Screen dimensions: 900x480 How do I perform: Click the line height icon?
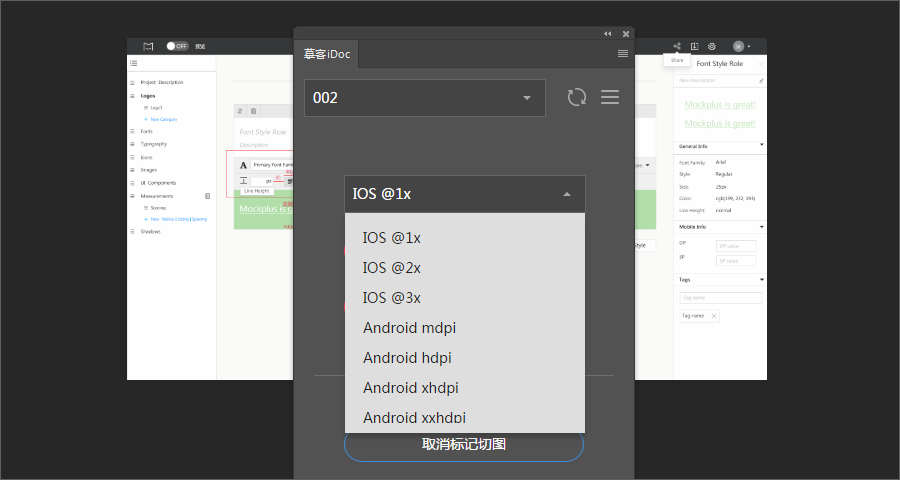click(x=243, y=181)
